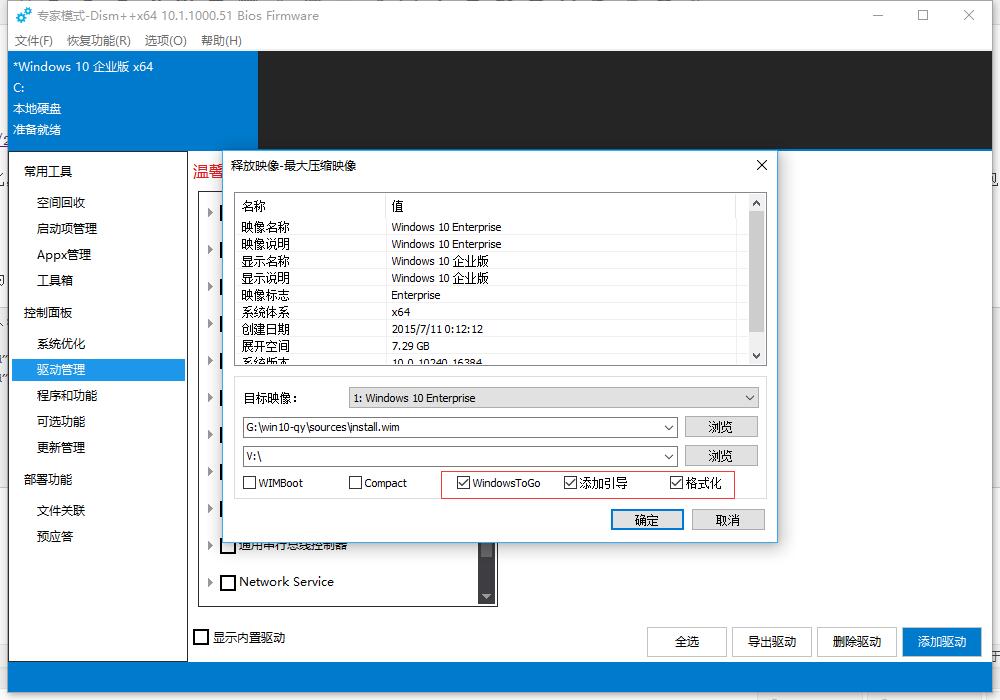1000x700 pixels.
Task: Click the Dism++ gear app icon
Action: [x=24, y=15]
